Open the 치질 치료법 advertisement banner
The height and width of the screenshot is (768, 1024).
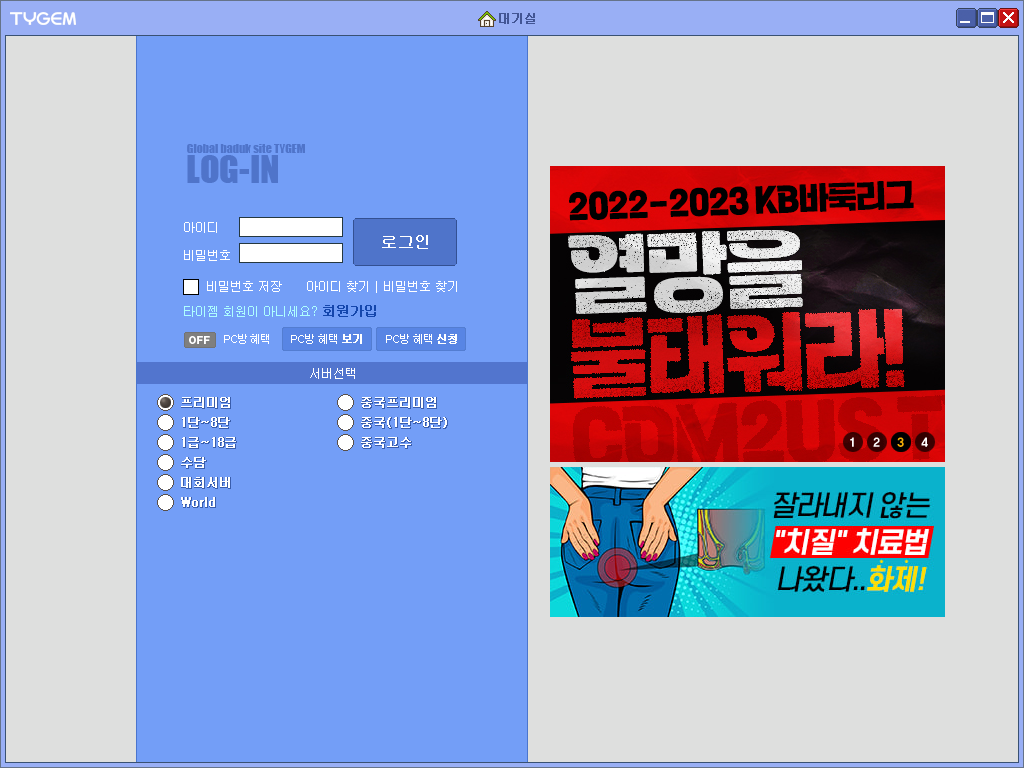coord(747,541)
